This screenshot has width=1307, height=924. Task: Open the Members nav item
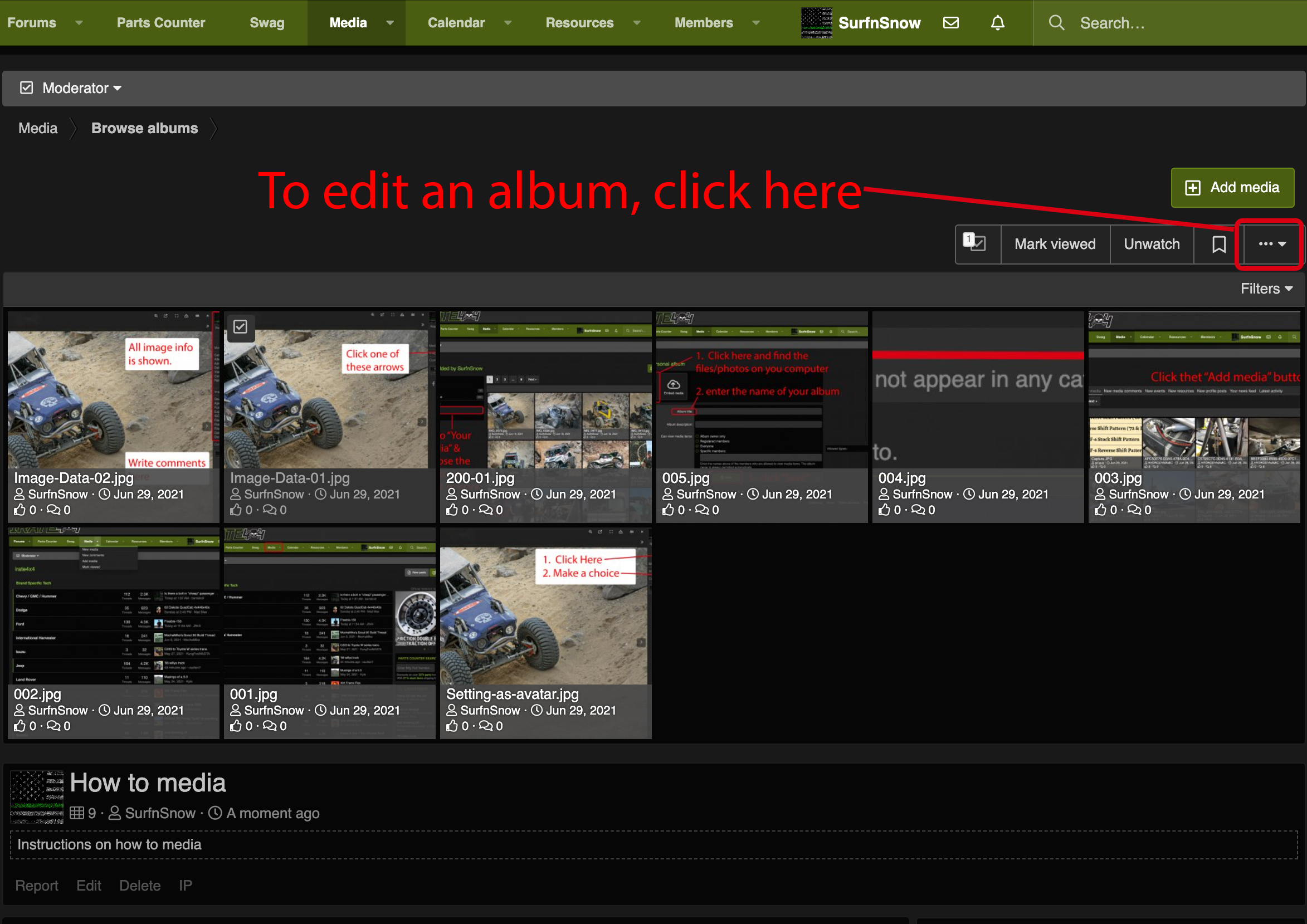(704, 23)
